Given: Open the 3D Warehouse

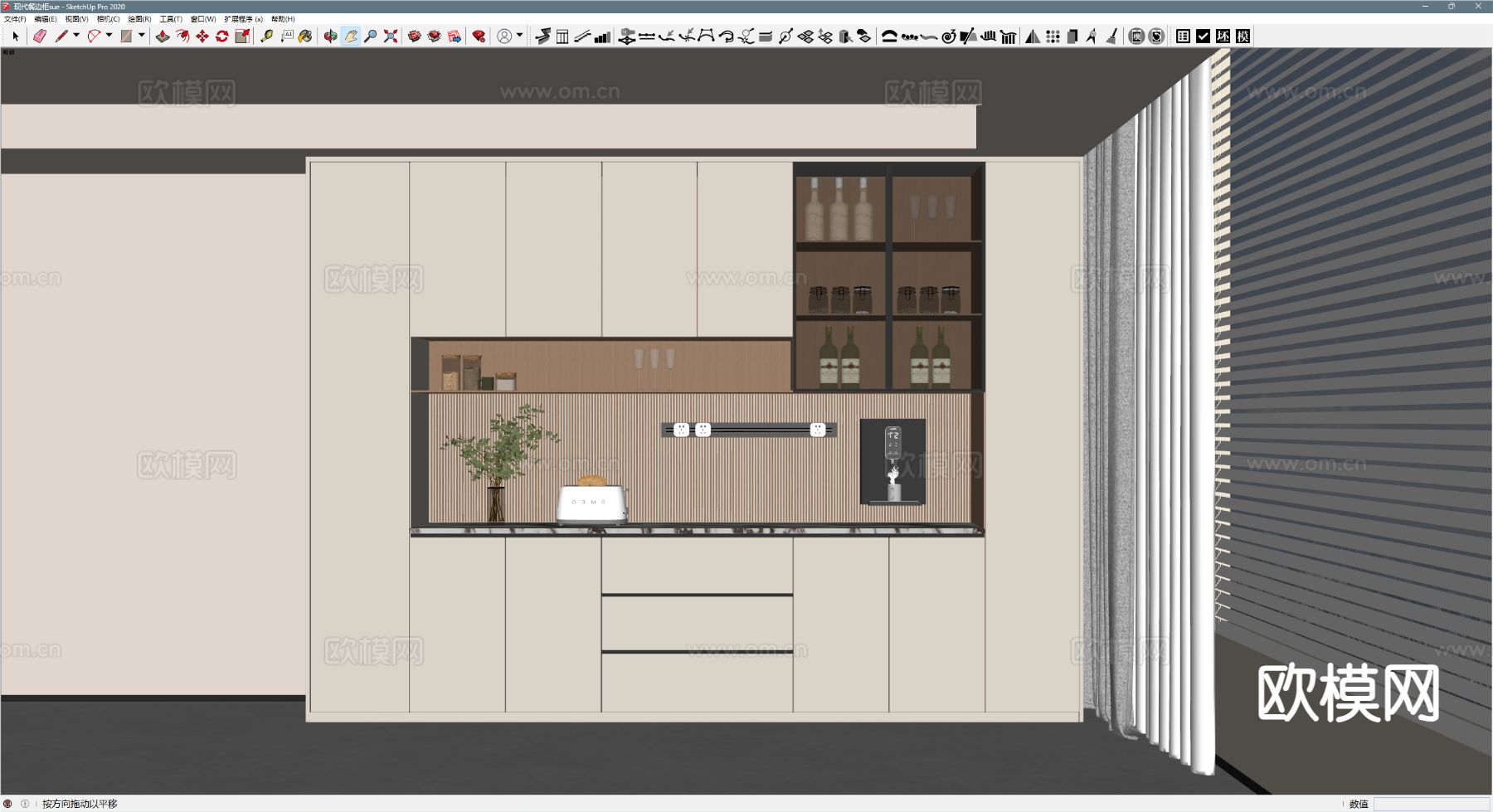Looking at the screenshot, I should (x=415, y=36).
